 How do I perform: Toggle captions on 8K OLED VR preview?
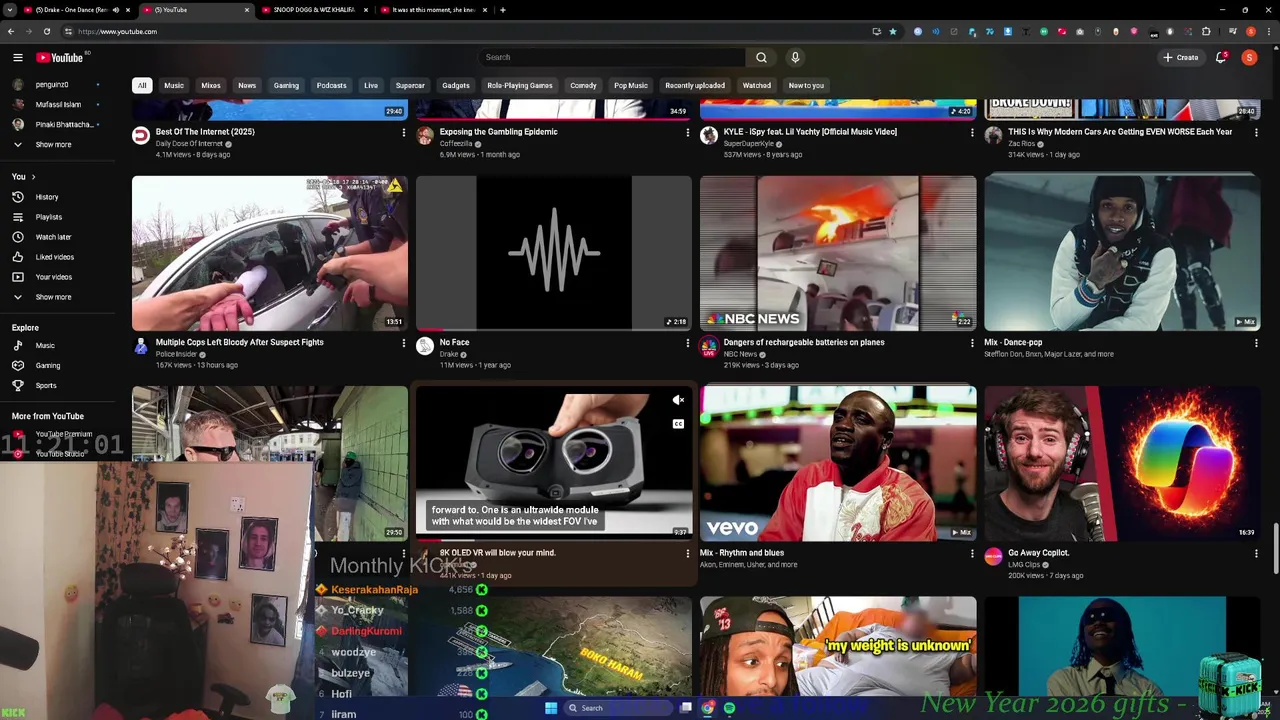(678, 424)
